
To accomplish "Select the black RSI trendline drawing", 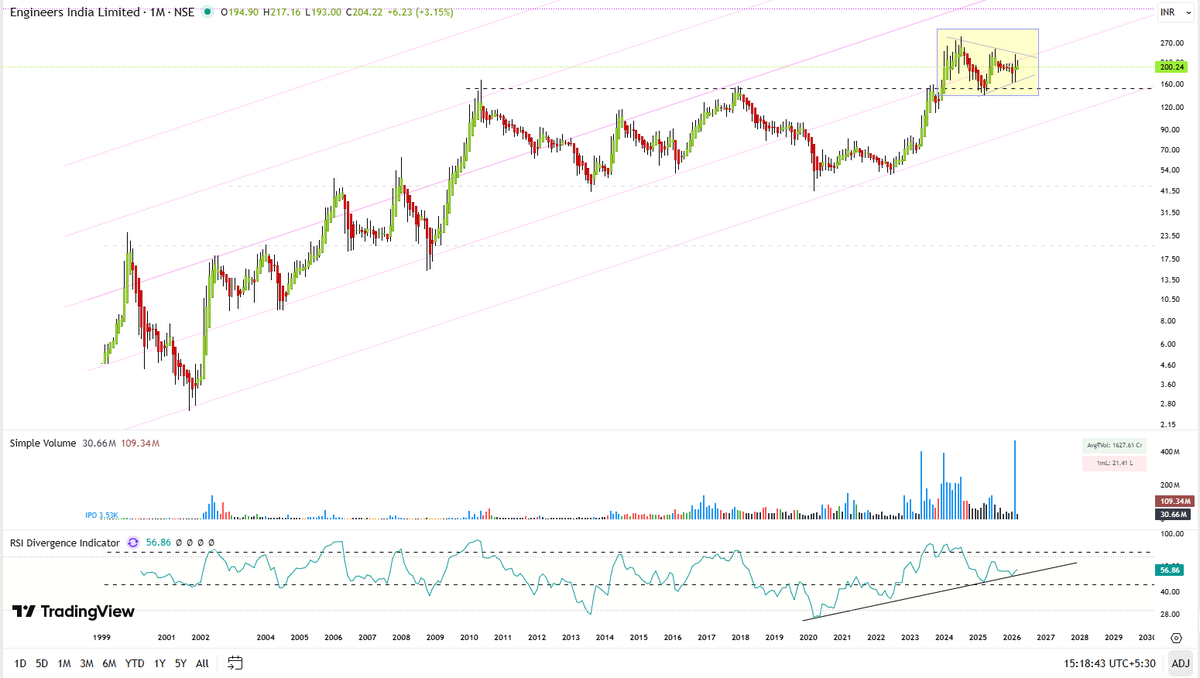I will tap(940, 592).
